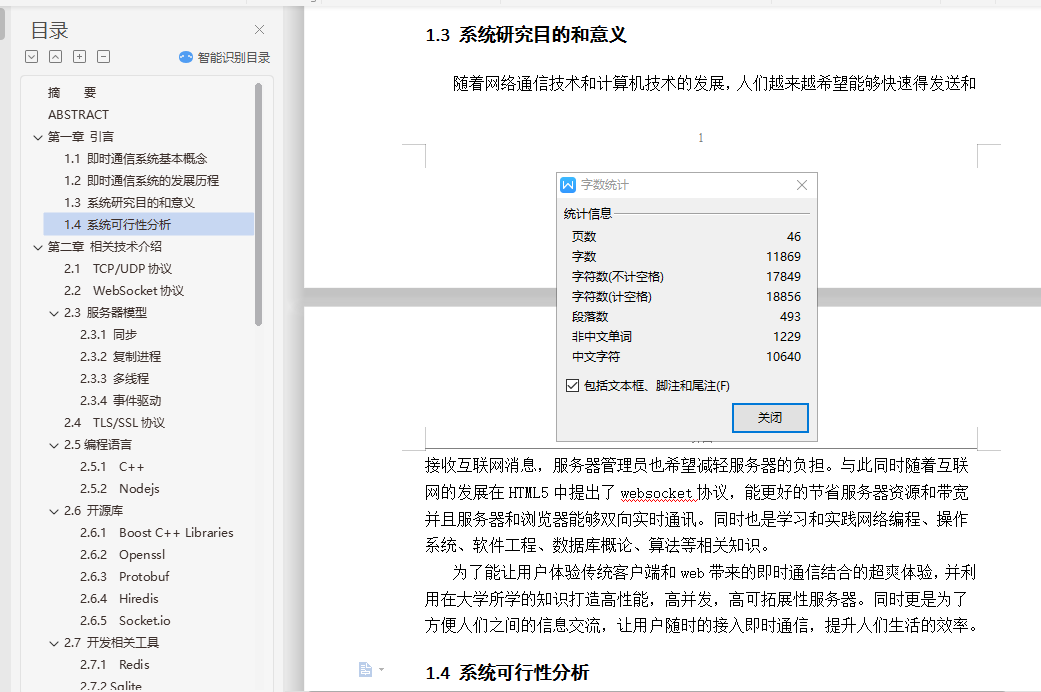Click the 字数统计 dialog title bar
The image size is (1041, 692).
click(686, 185)
